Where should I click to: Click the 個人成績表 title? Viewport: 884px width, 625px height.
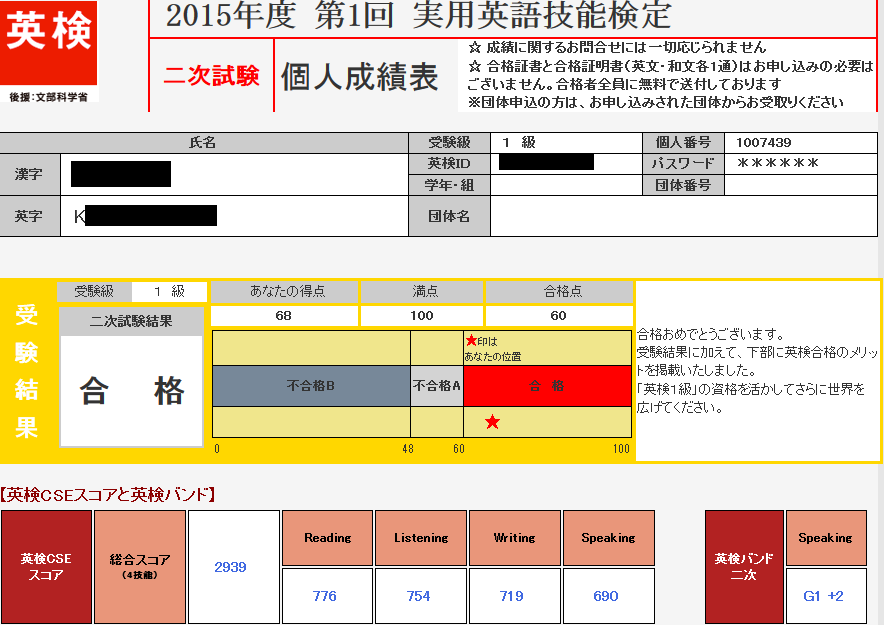coord(360,77)
